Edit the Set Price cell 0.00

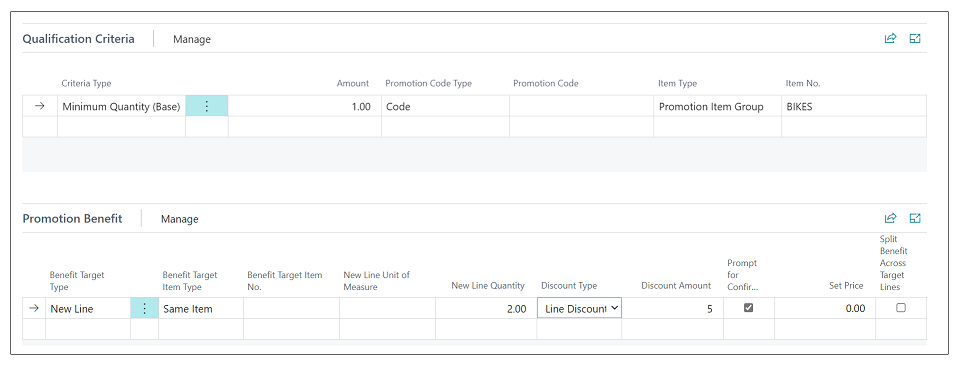824,309
